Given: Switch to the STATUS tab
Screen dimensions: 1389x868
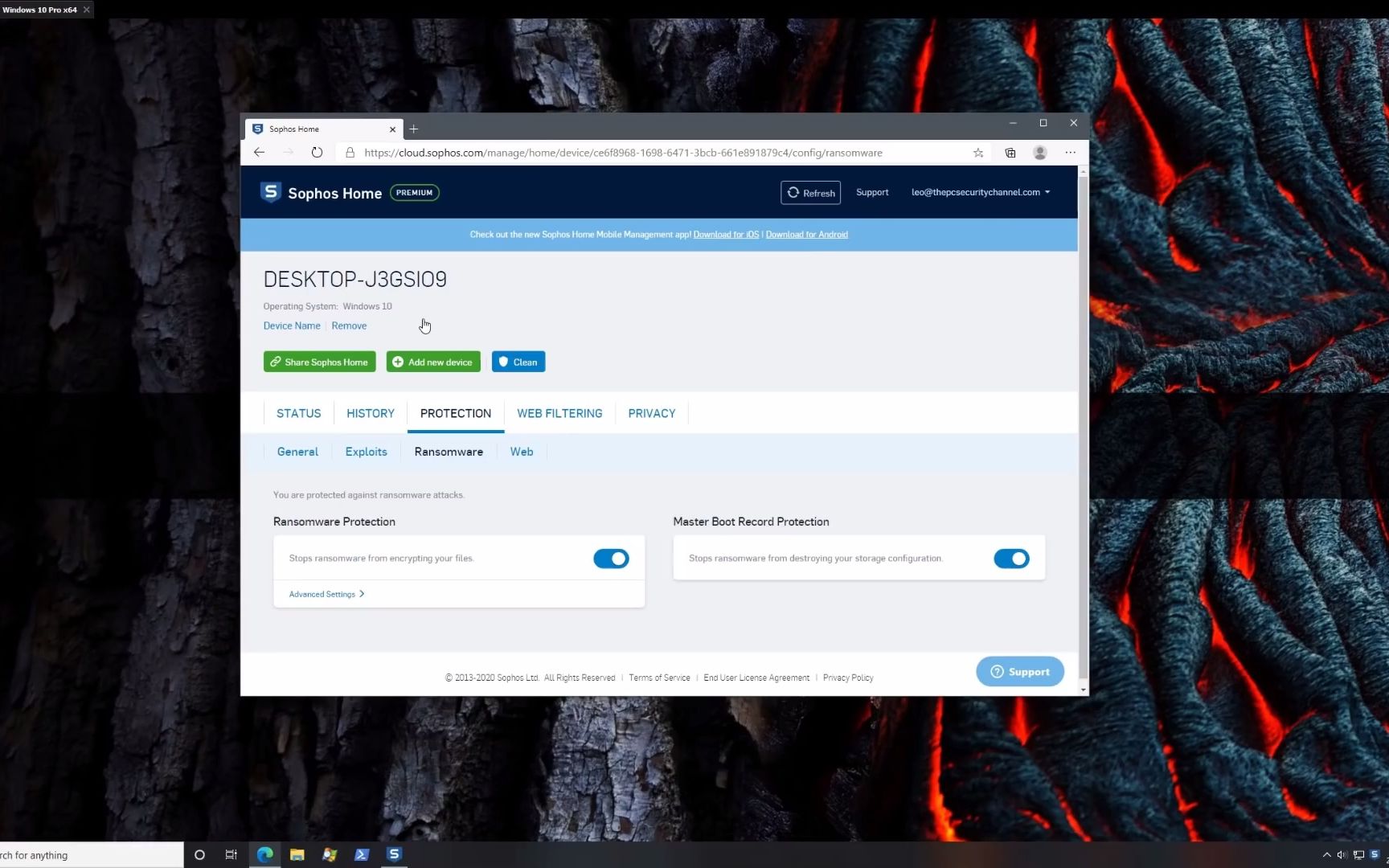Looking at the screenshot, I should [298, 413].
